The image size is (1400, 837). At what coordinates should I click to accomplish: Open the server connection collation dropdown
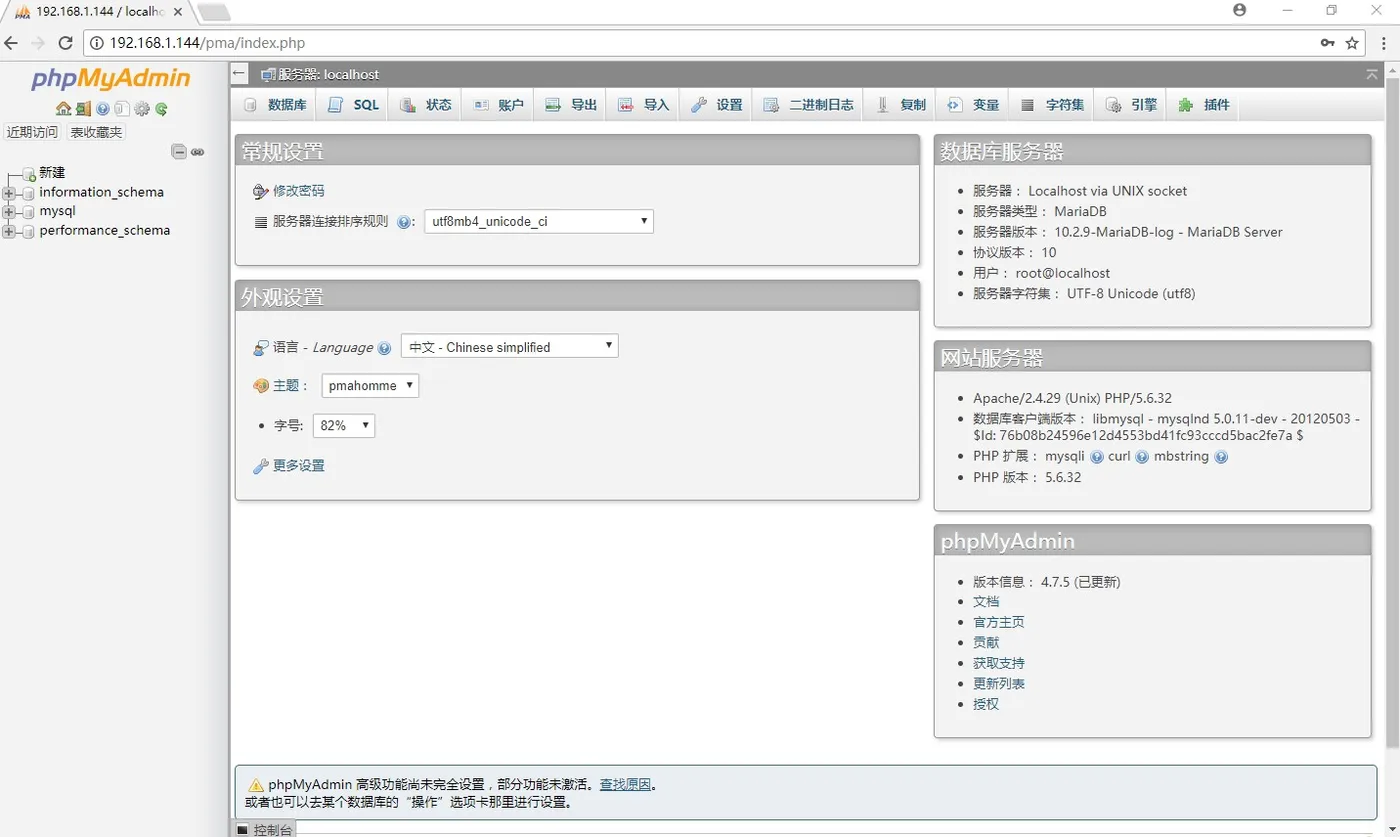tap(539, 221)
